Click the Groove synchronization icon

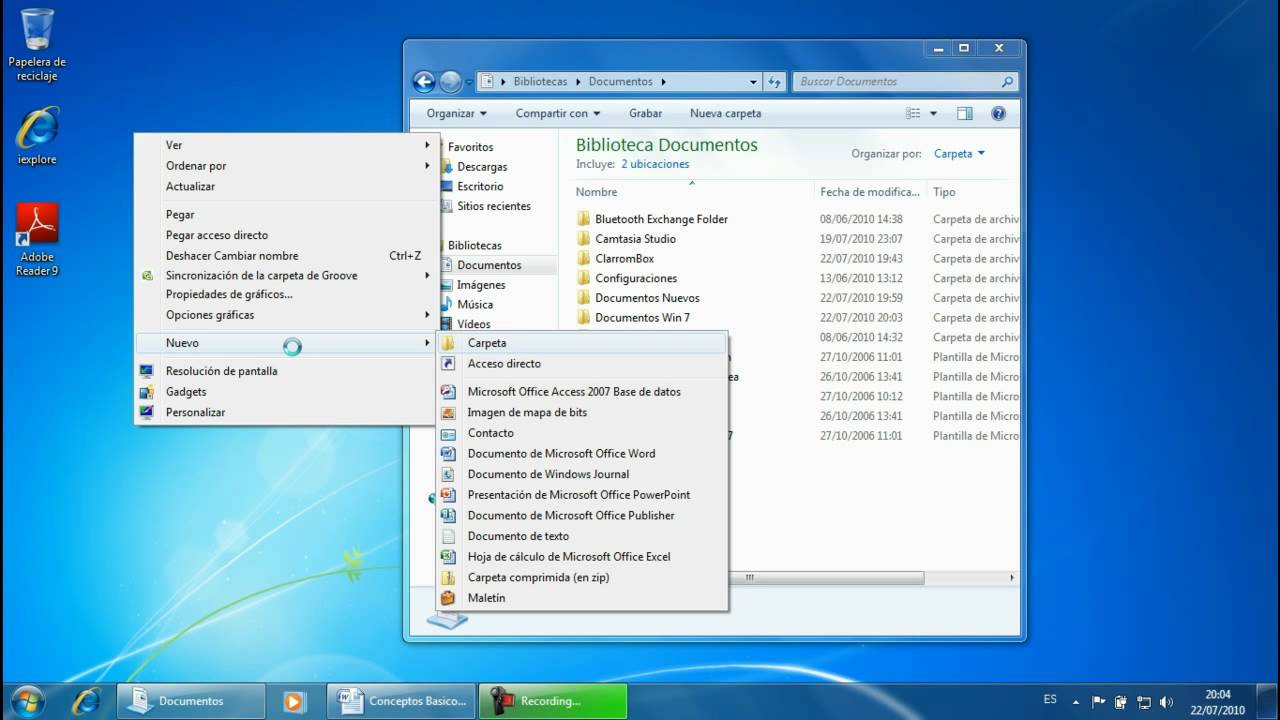click(148, 276)
